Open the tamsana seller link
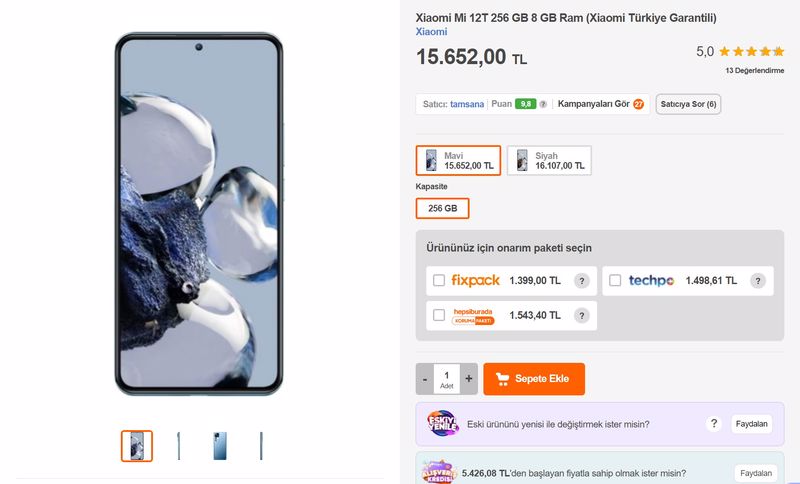 click(x=467, y=104)
